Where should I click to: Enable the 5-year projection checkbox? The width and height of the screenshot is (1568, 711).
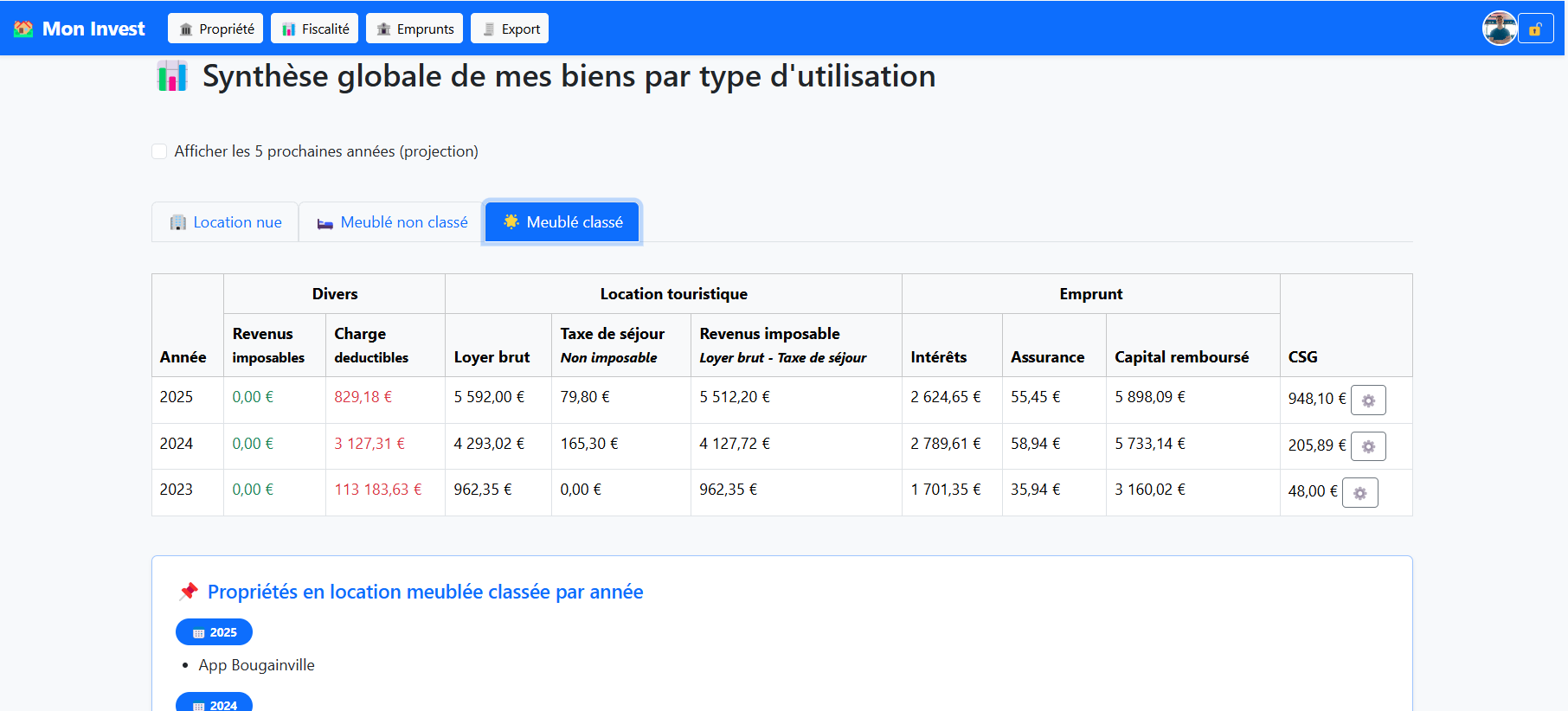159,151
